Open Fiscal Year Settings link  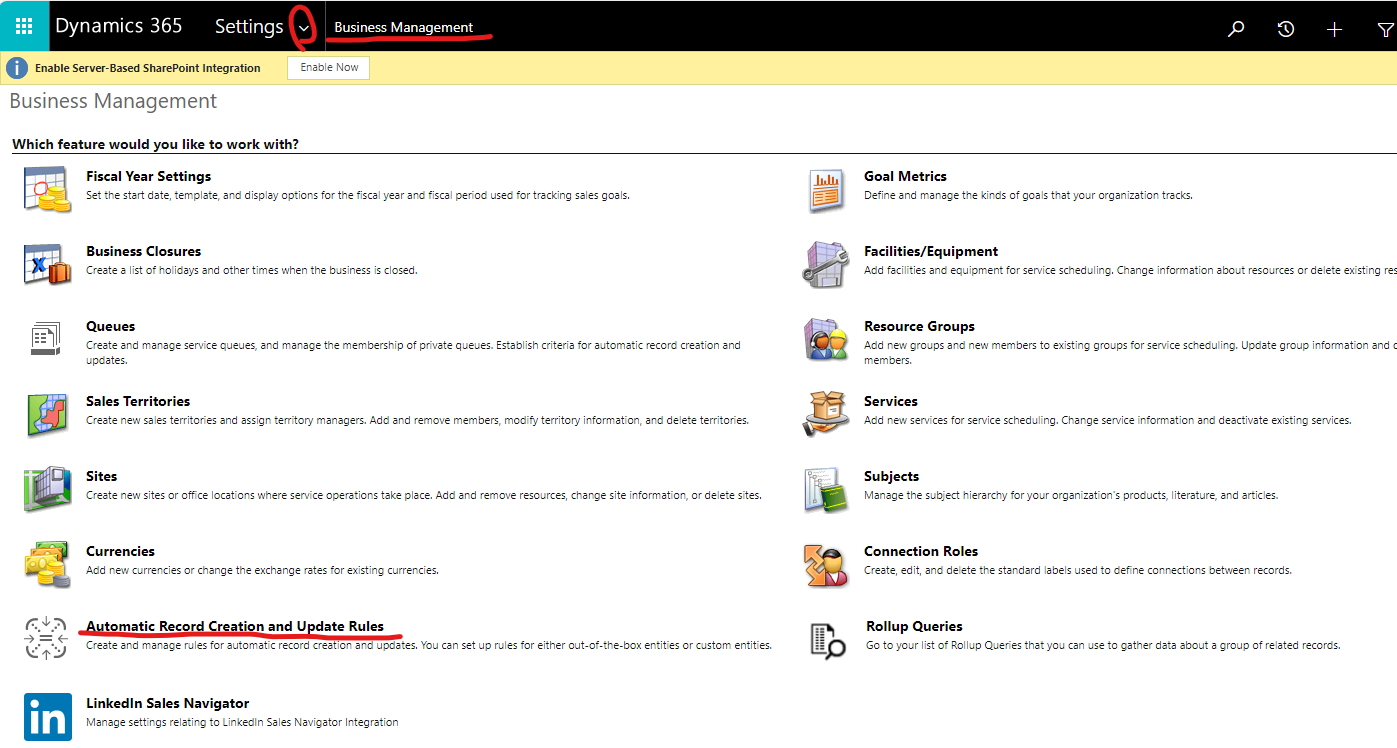coord(149,176)
